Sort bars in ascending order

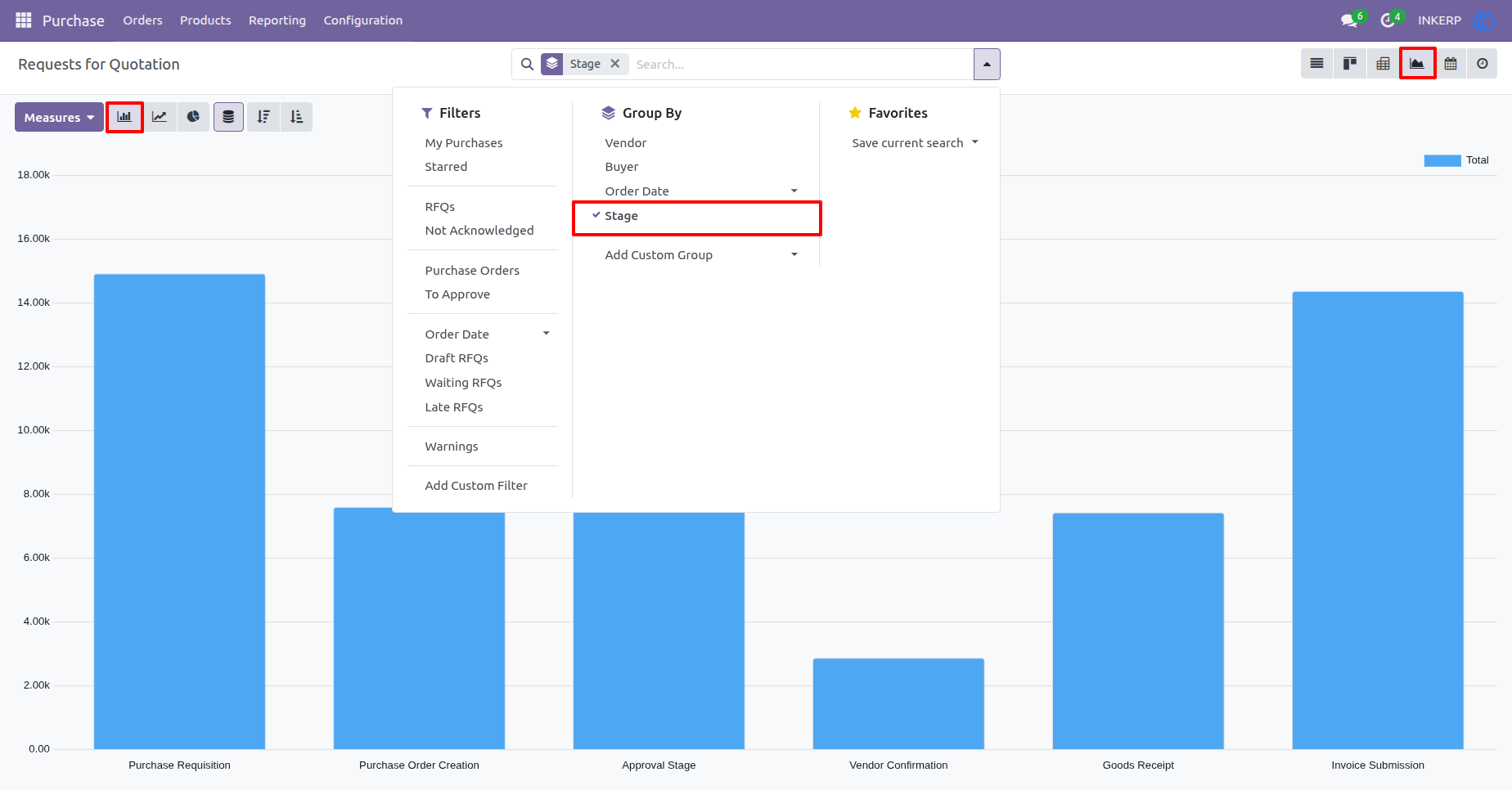pos(297,117)
